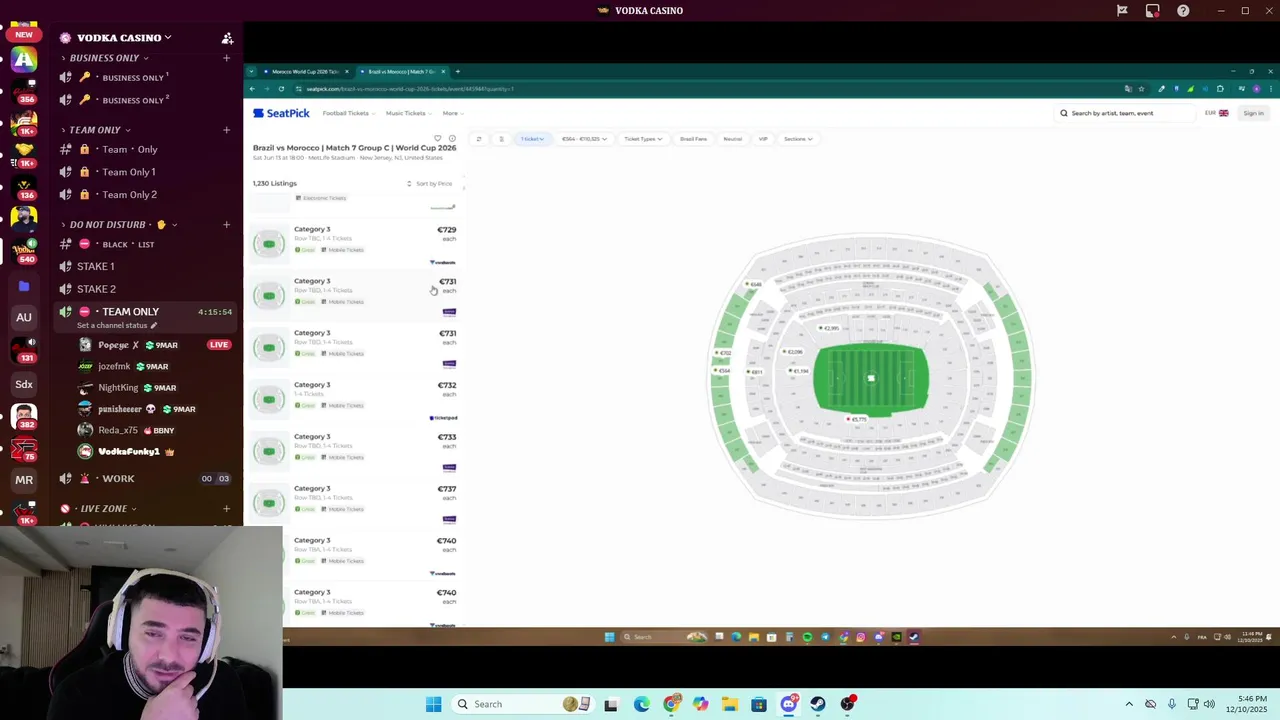Image resolution: width=1280 pixels, height=720 pixels.
Task: Go back in shared browser
Action: pyautogui.click(x=252, y=89)
